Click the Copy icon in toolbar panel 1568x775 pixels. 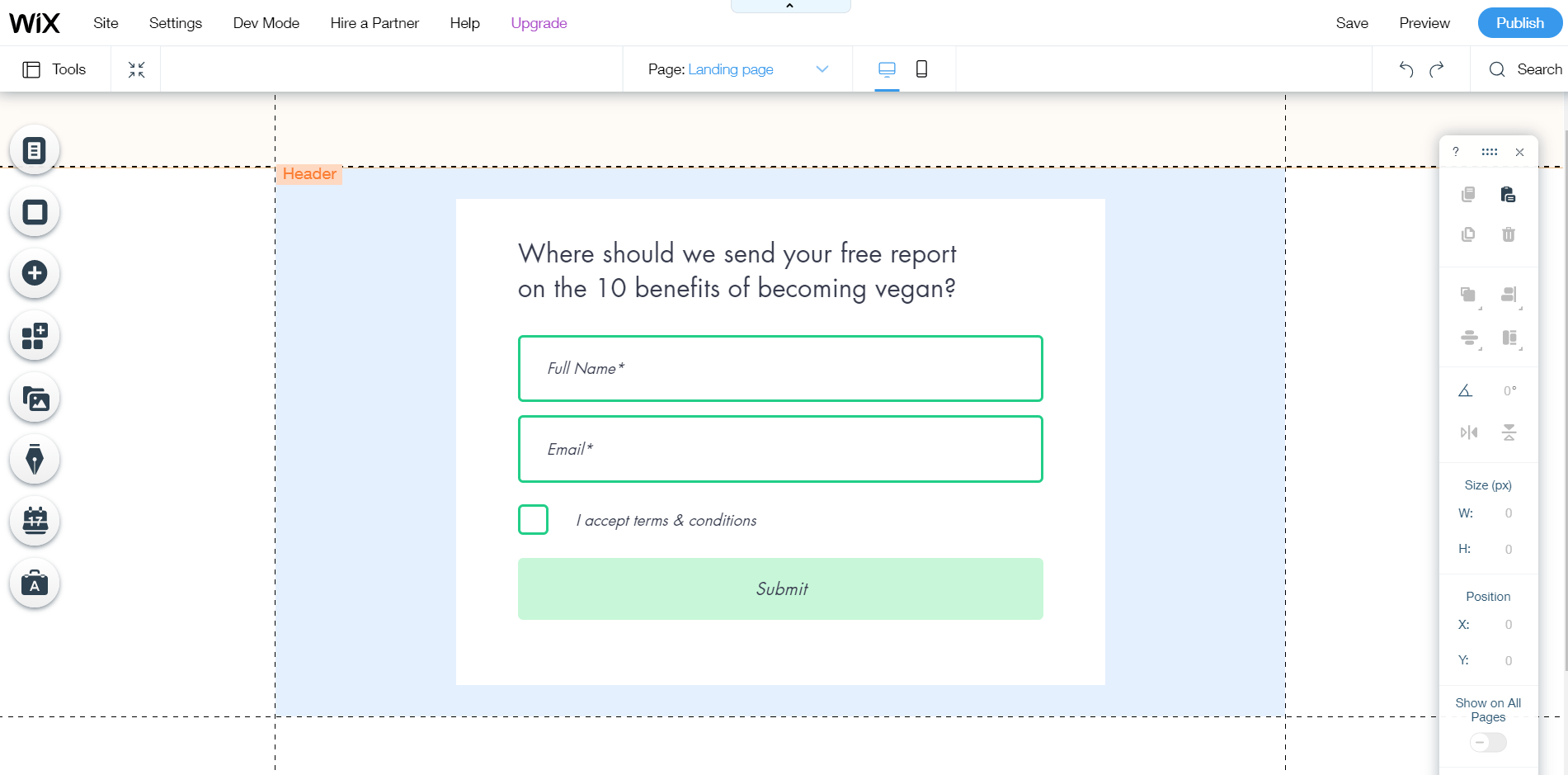[x=1468, y=195]
